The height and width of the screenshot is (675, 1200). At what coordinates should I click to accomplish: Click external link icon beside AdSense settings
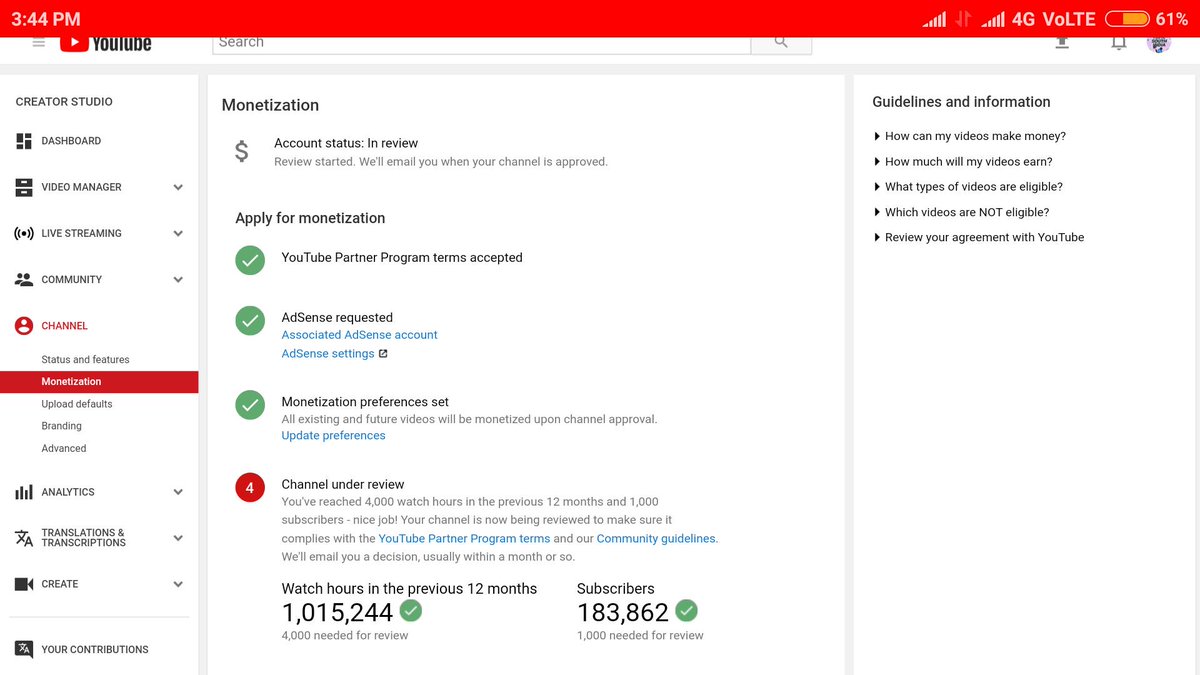click(383, 354)
